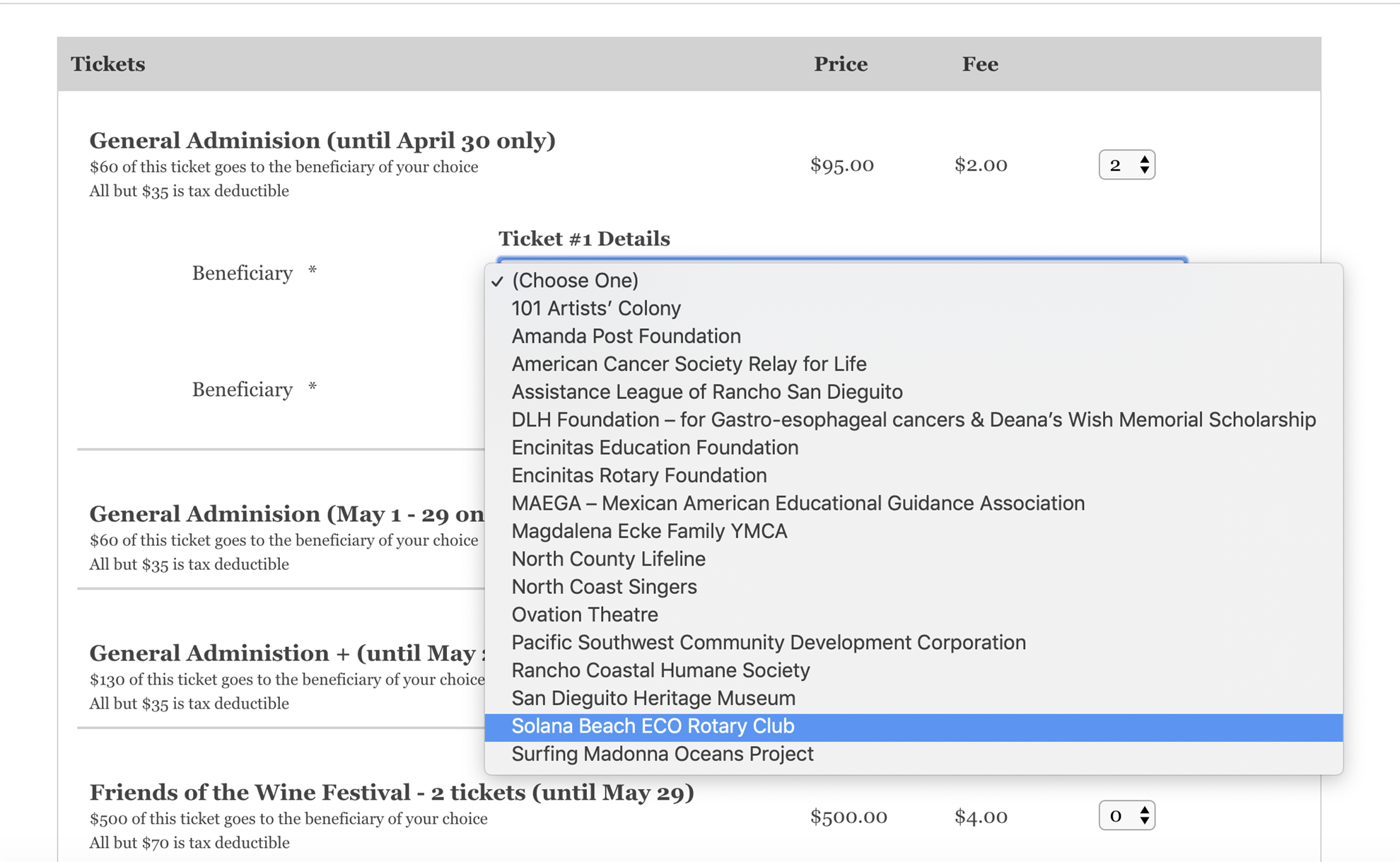Select Solana Beach ECO Rotary Club option
This screenshot has width=1400, height=862.
click(x=653, y=726)
